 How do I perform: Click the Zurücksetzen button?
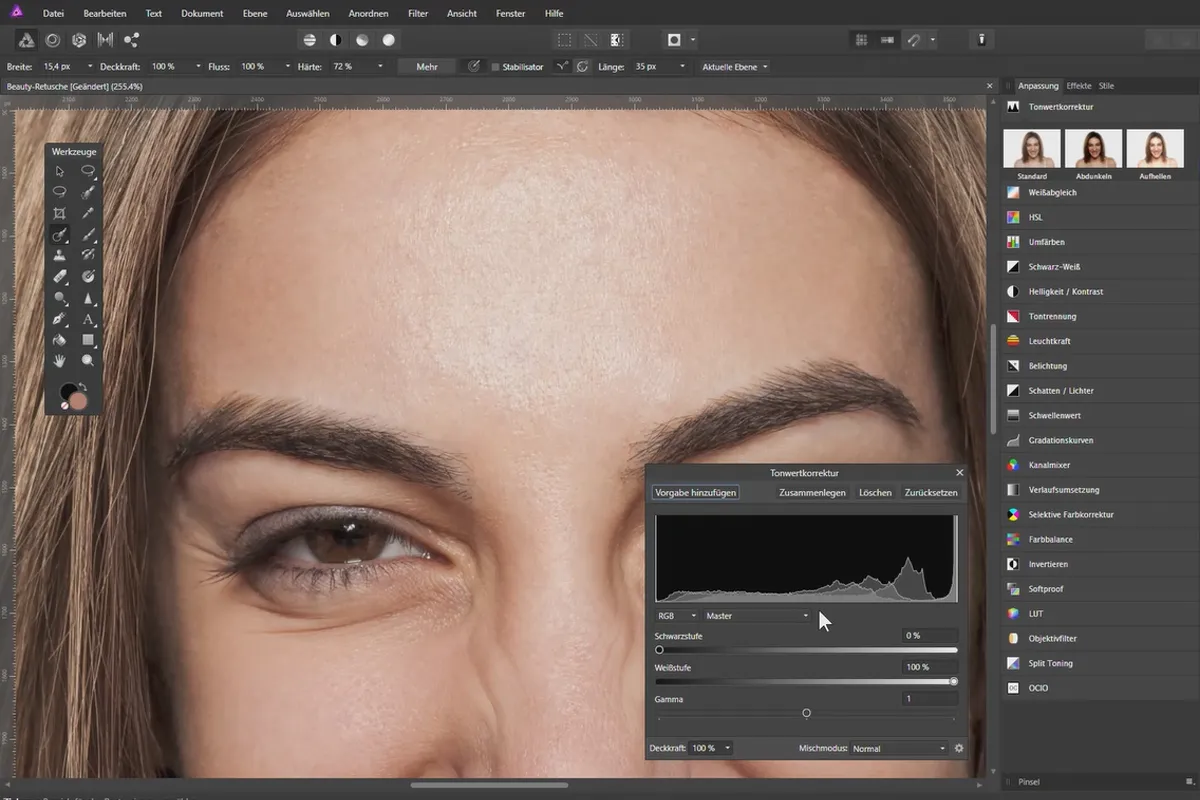coord(930,493)
